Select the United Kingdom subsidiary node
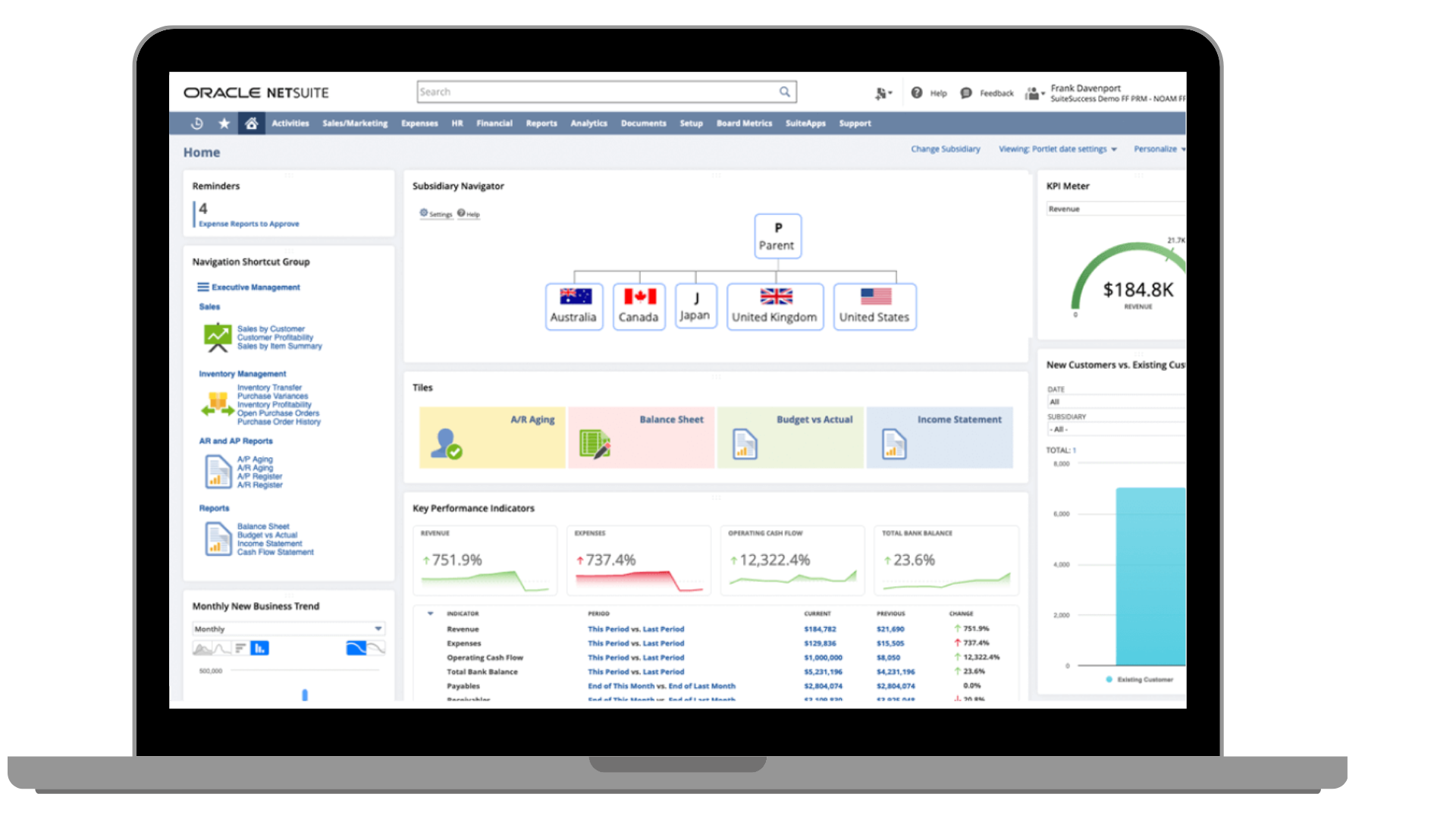 775,306
